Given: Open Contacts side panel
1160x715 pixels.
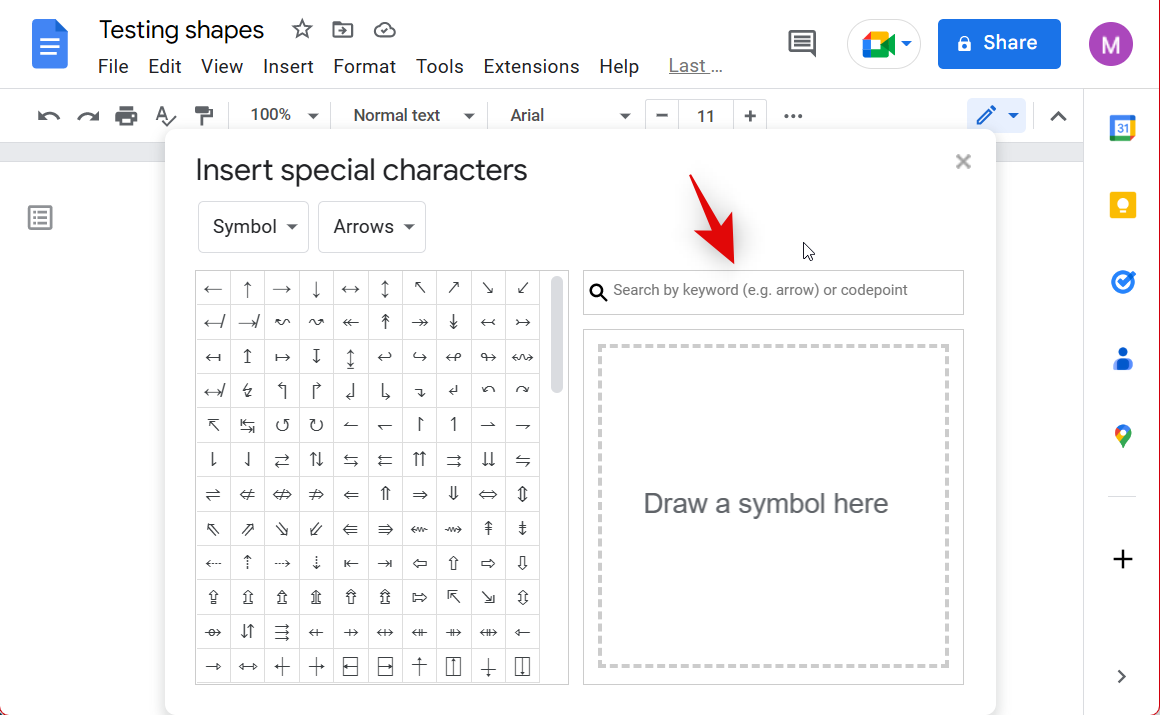Looking at the screenshot, I should coord(1123,359).
